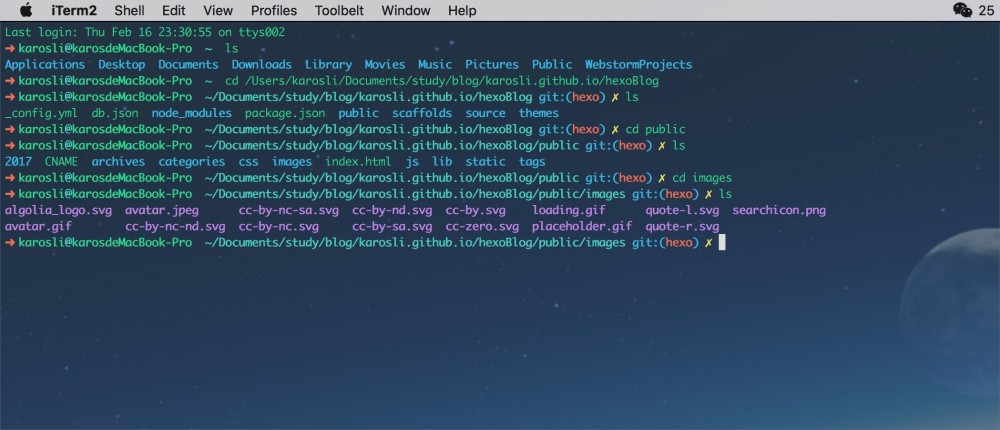The image size is (1000, 430).
Task: Click 'Music' in the home listing
Action: [435, 64]
